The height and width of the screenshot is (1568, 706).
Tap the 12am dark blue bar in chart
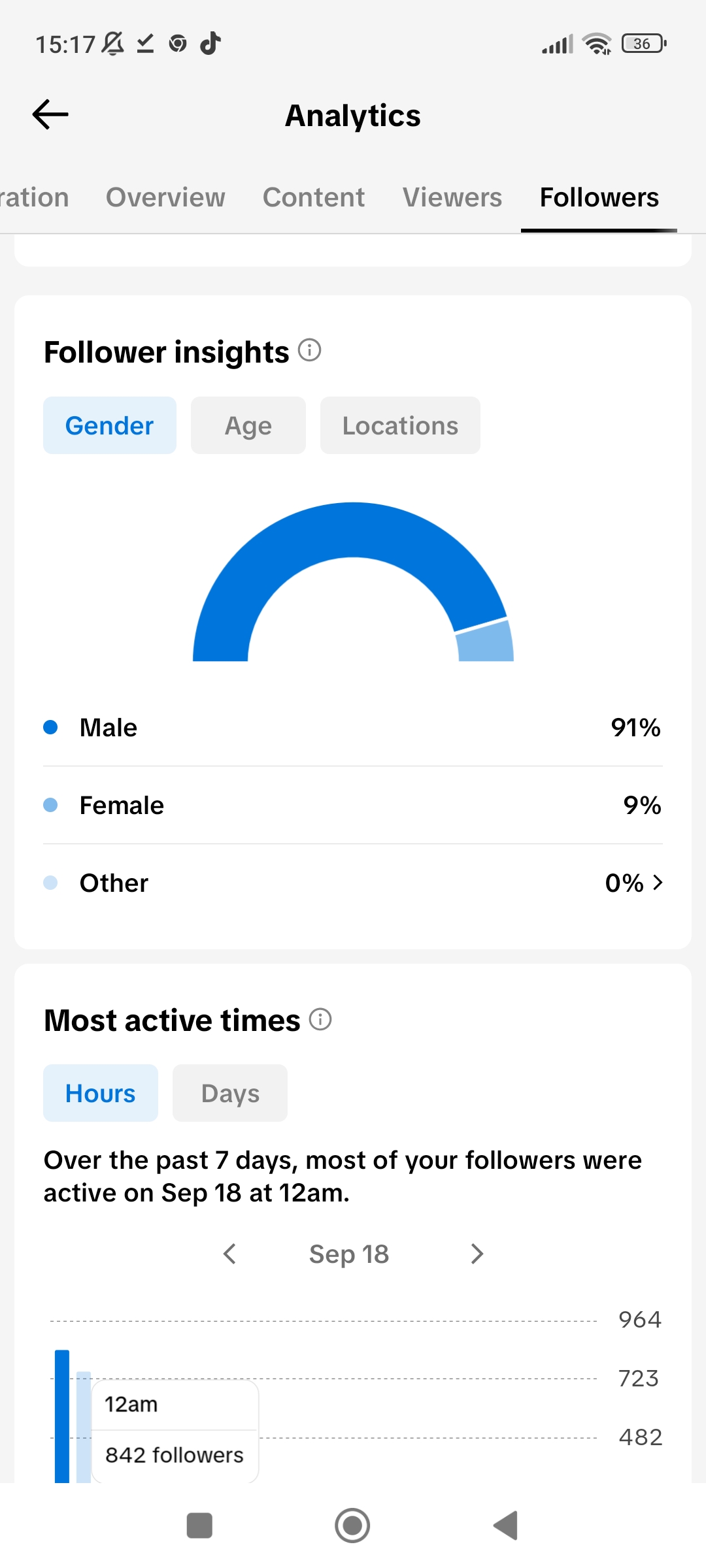[x=62, y=1416]
